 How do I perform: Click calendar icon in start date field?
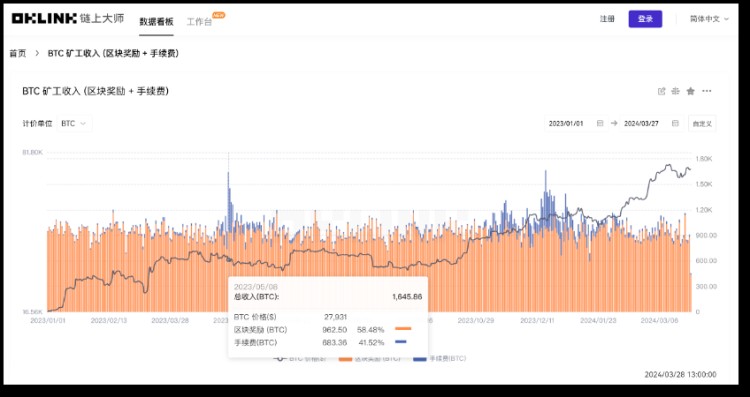[600, 123]
